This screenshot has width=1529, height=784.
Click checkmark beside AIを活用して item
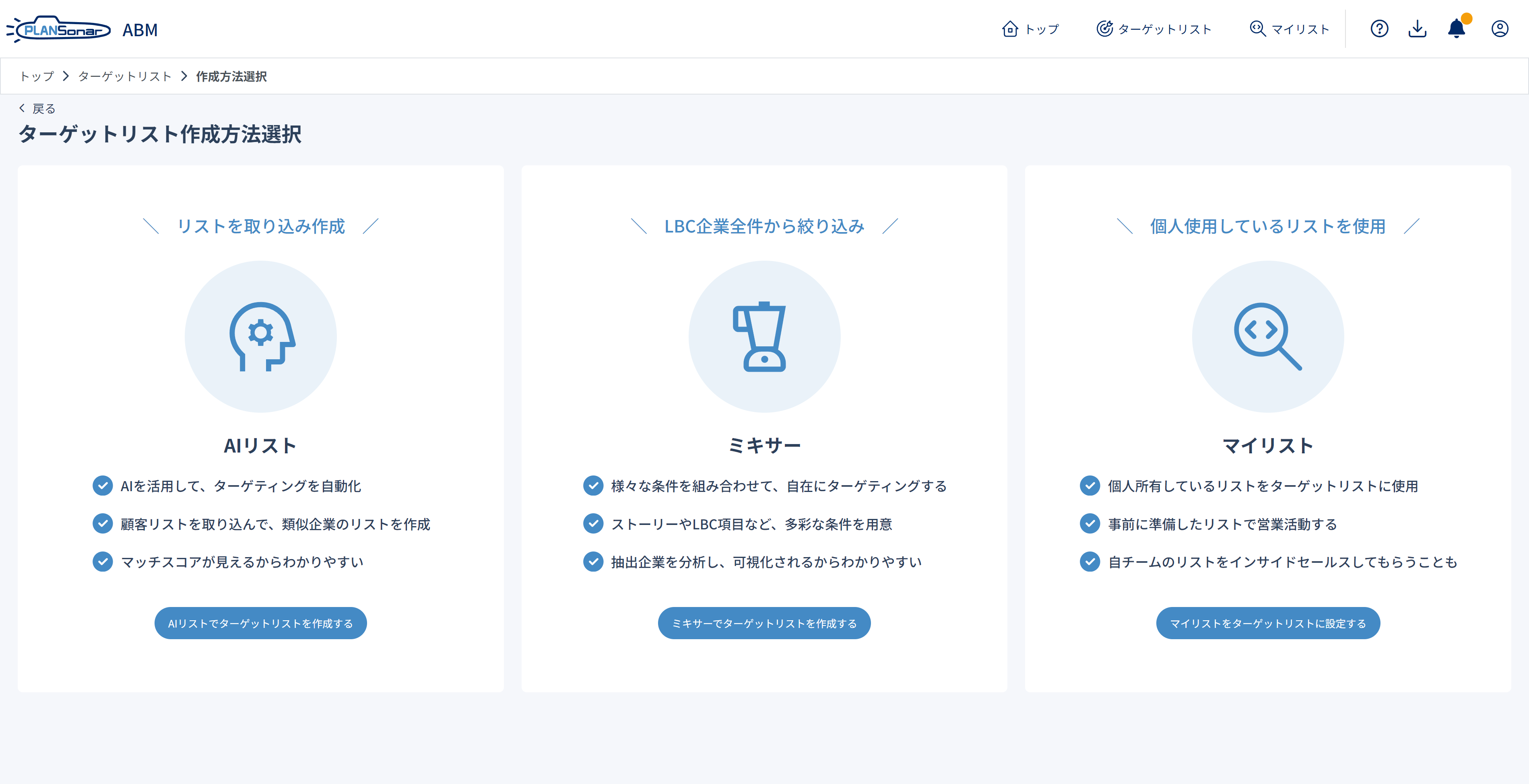click(x=103, y=486)
